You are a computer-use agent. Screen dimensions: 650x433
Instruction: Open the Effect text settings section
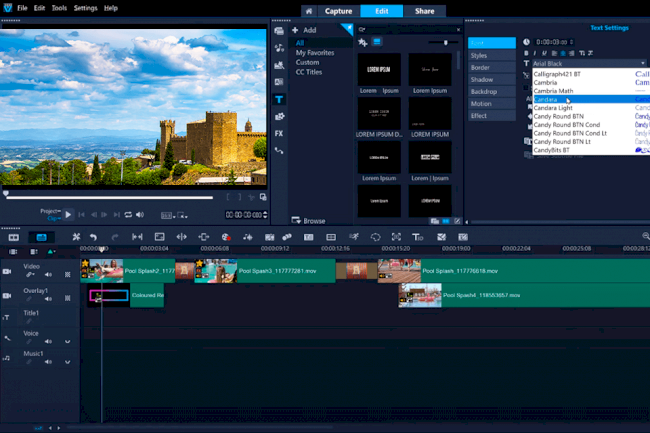point(492,116)
